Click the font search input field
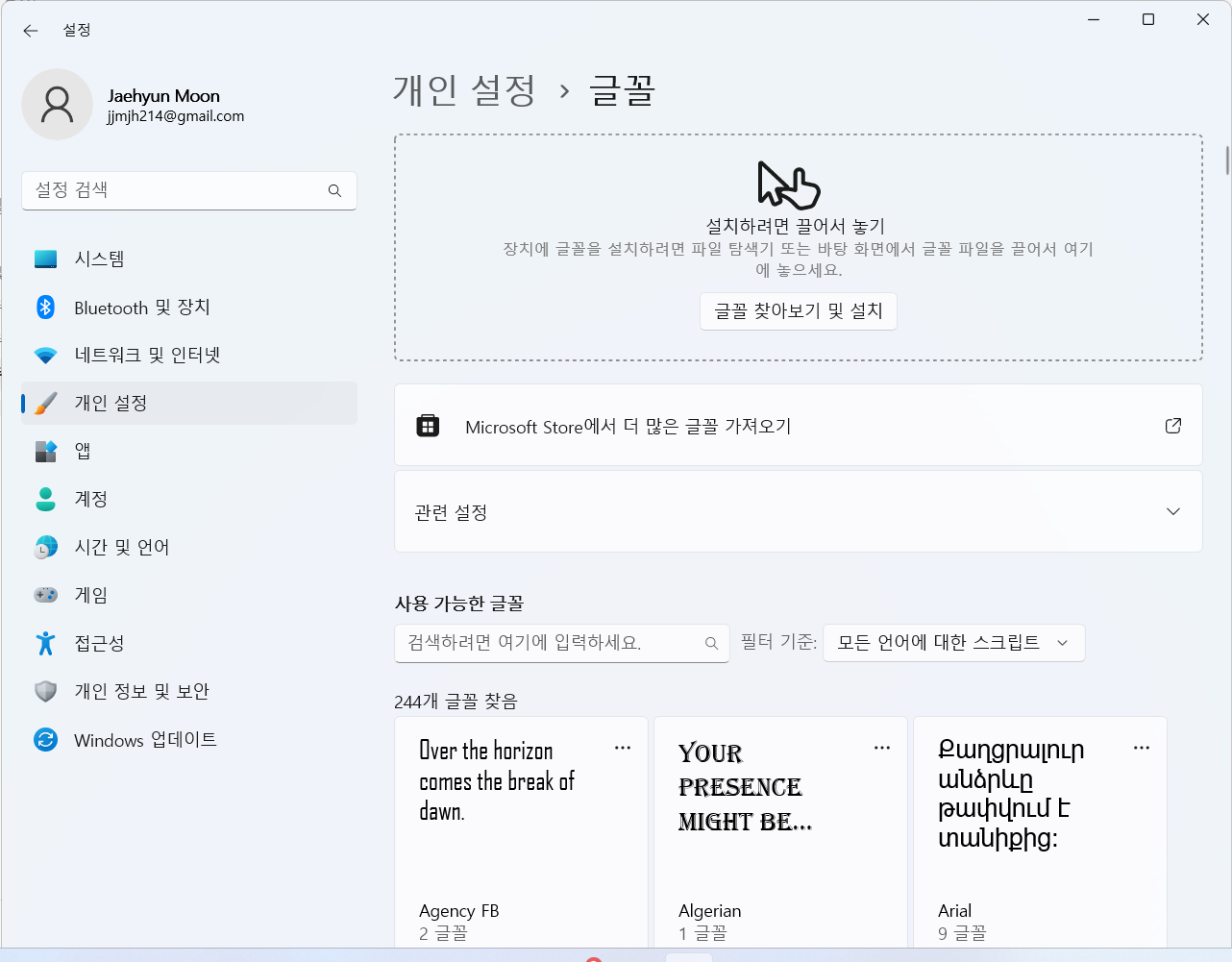Viewport: 1232px width, 962px height. pos(553,643)
